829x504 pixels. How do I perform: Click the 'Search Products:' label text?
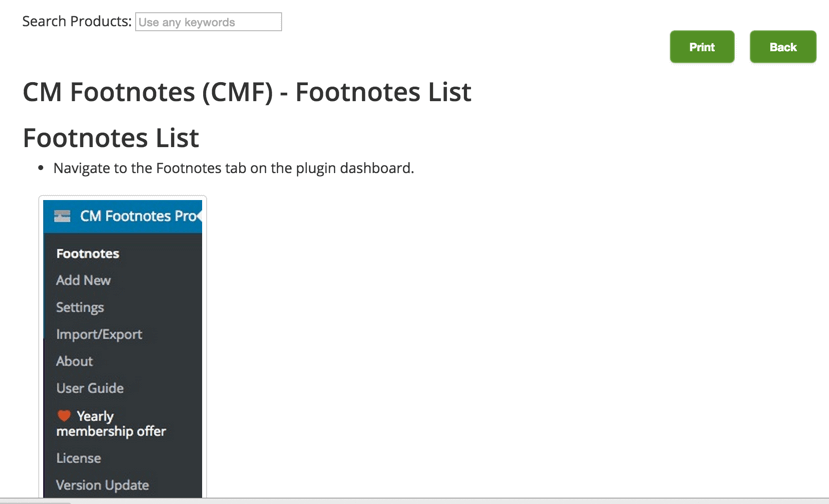point(77,21)
